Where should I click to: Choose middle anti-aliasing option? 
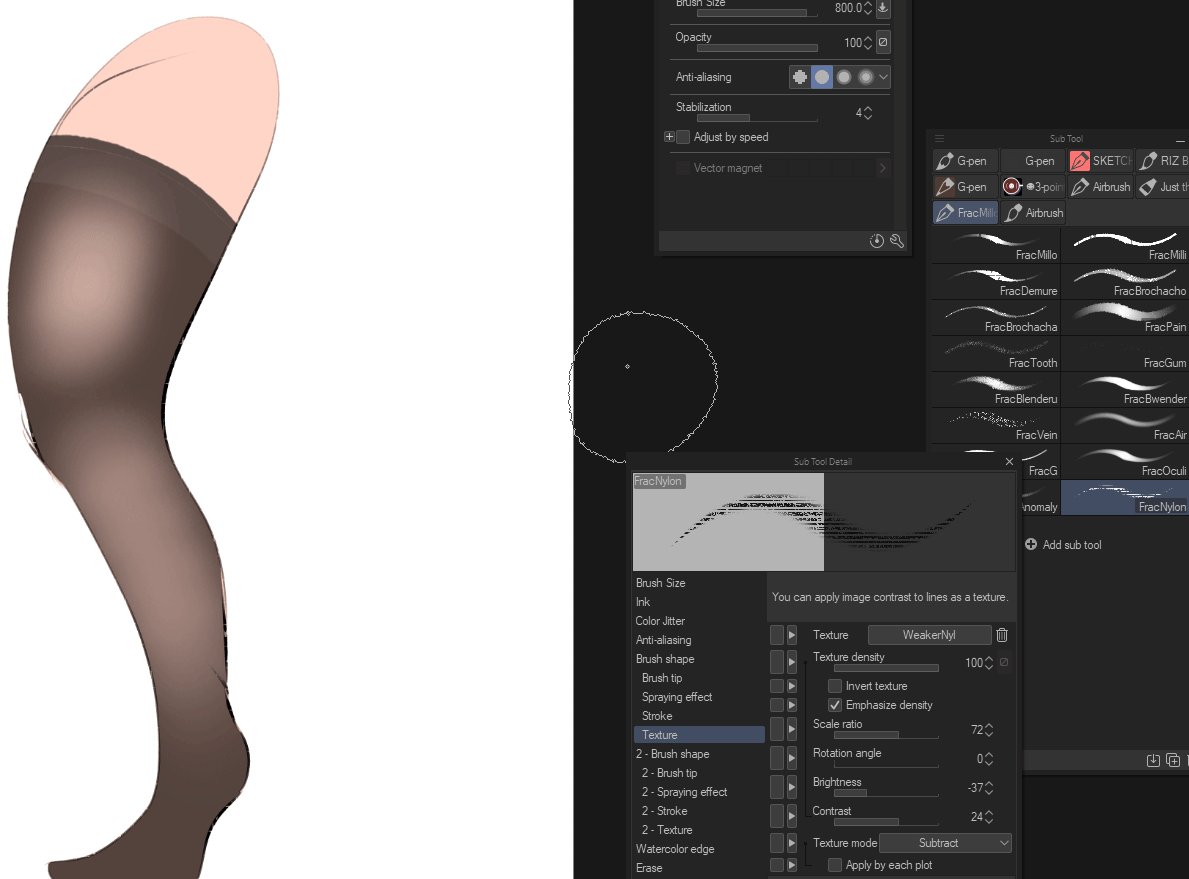pyautogui.click(x=843, y=77)
